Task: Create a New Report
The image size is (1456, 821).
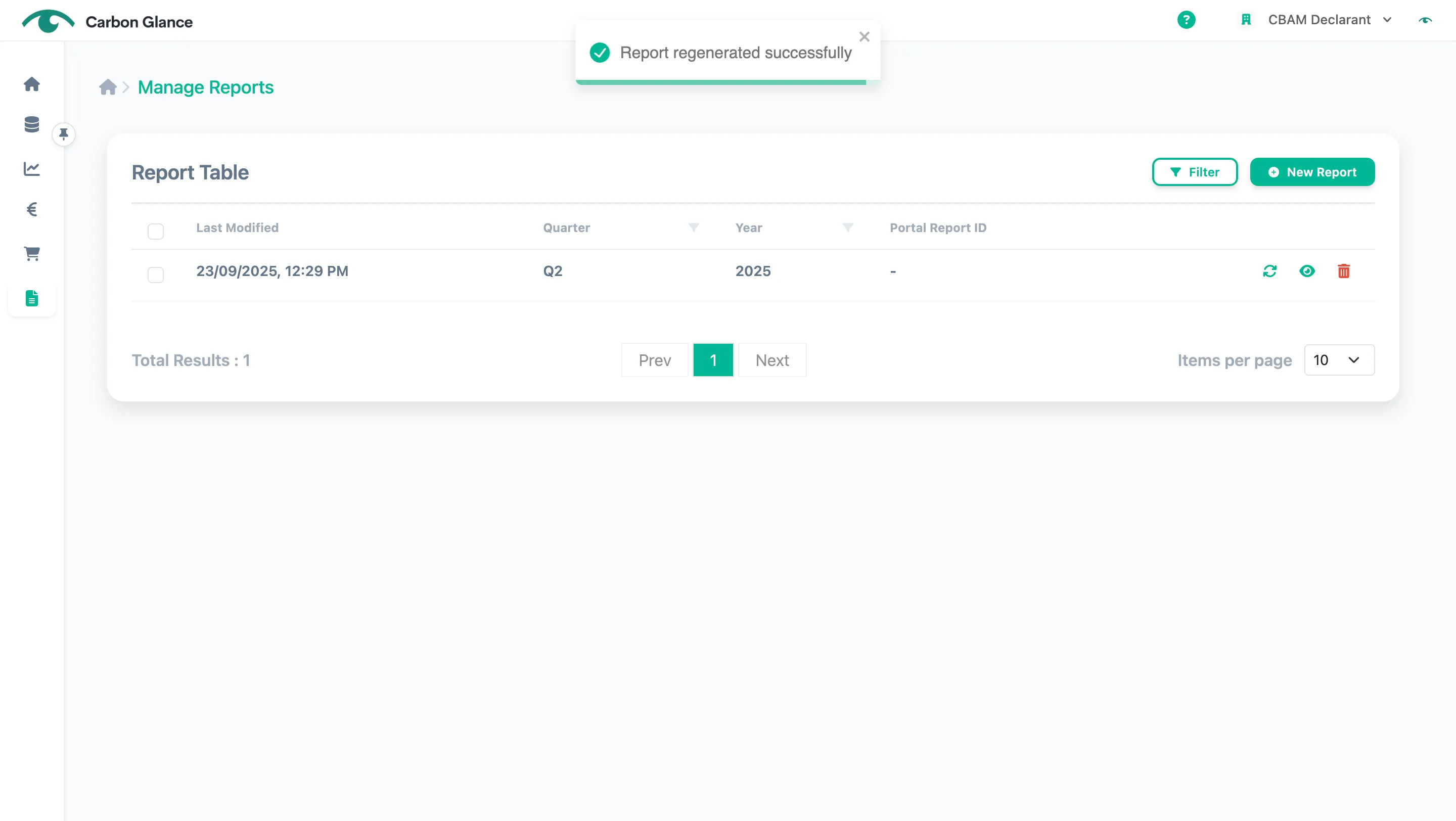Action: pyautogui.click(x=1312, y=172)
